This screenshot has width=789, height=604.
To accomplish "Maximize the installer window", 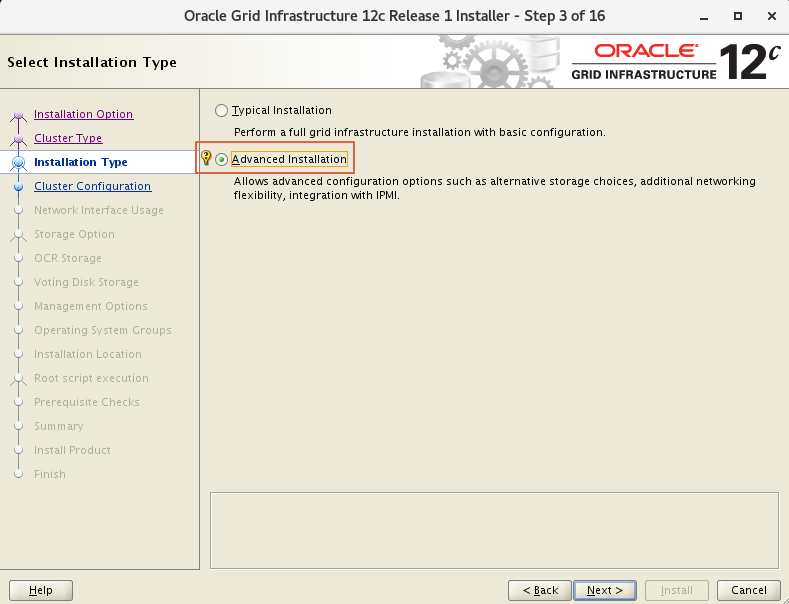I will (x=738, y=16).
